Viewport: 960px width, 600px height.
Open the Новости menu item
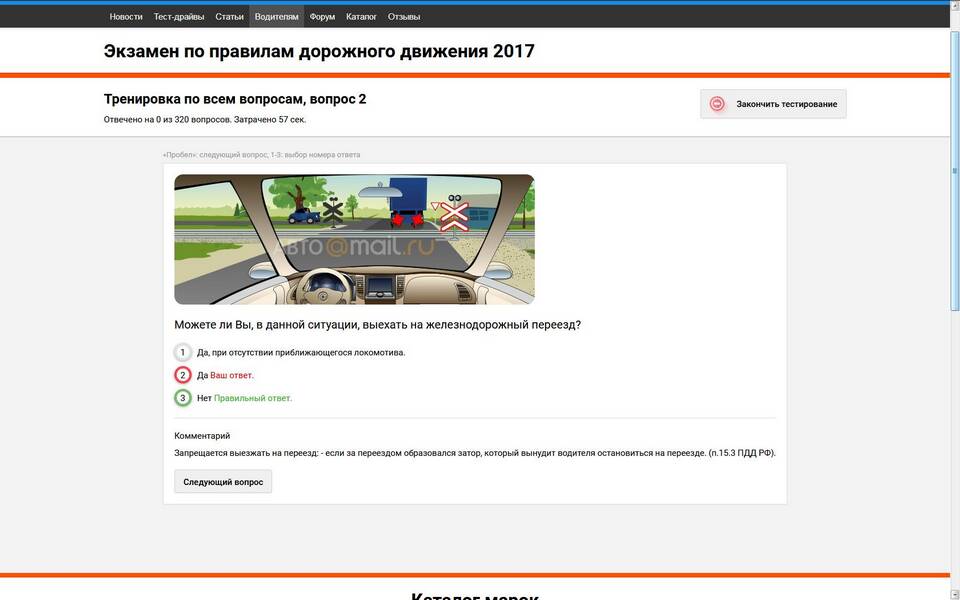125,17
